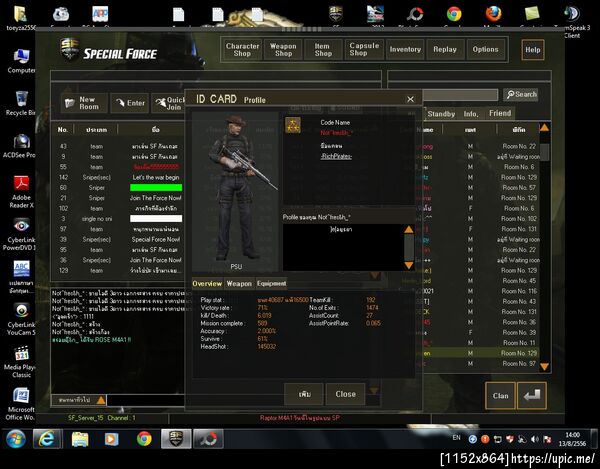Select room 21 'Join The Force Now!'

tap(119, 198)
